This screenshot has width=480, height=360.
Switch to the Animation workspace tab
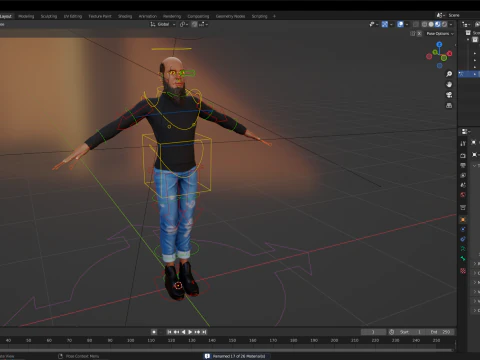click(x=148, y=16)
